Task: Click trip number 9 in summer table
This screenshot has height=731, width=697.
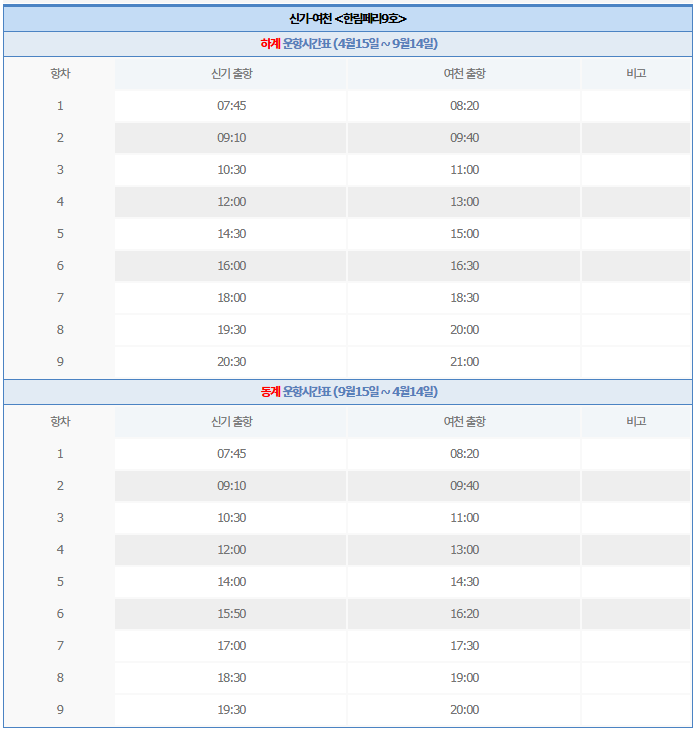Action: click(x=60, y=362)
